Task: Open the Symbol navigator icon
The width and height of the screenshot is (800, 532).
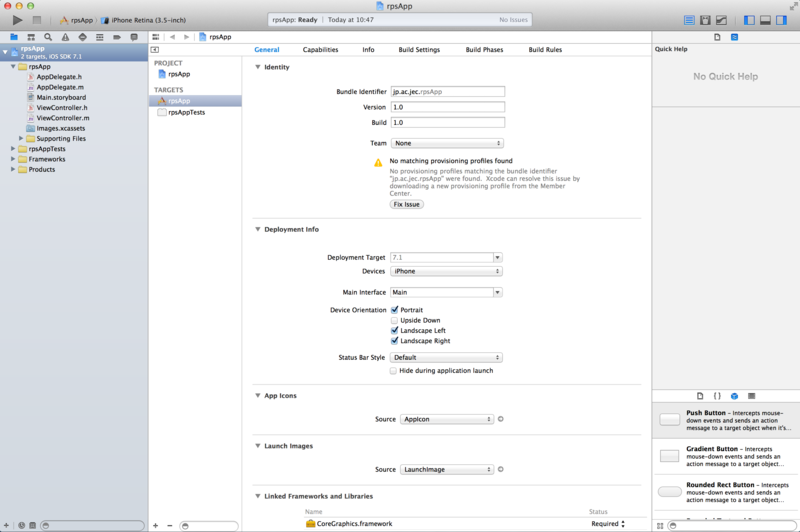Action: 31,37
